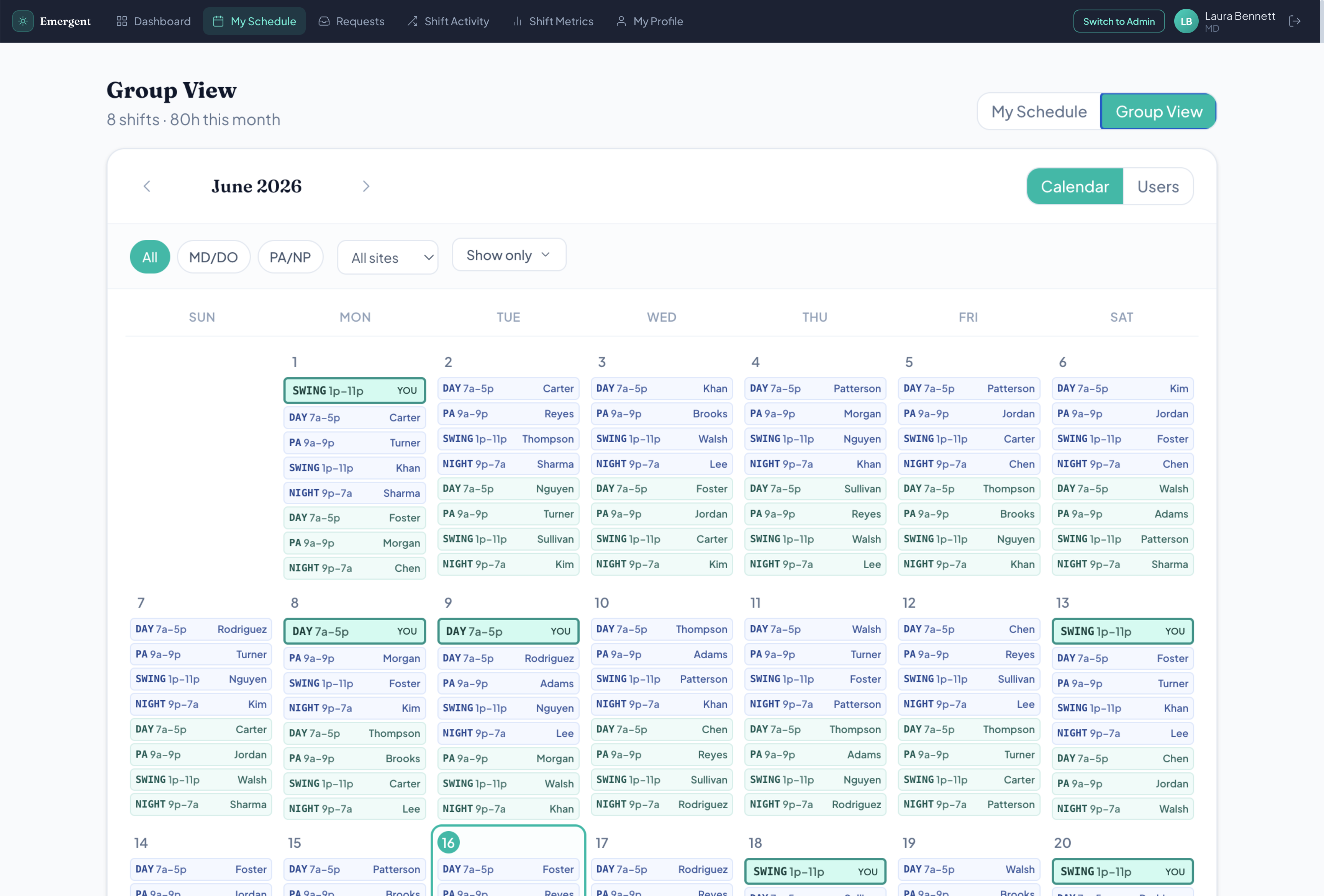This screenshot has height=896, width=1324.
Task: Click June 11 PA shift for Adams
Action: click(x=815, y=755)
